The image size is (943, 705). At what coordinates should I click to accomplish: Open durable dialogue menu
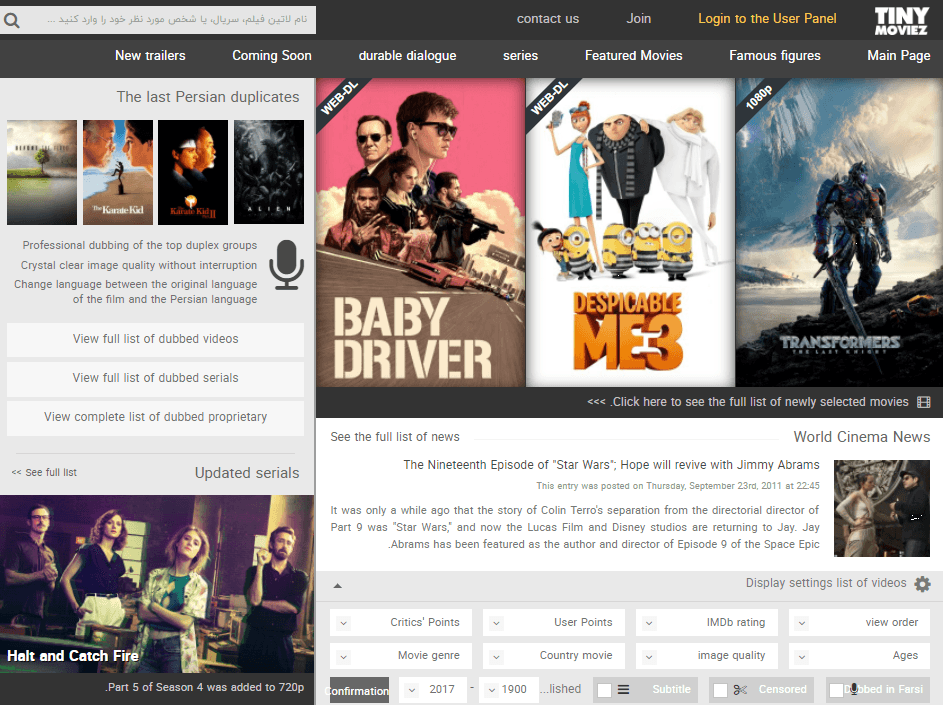pos(407,56)
